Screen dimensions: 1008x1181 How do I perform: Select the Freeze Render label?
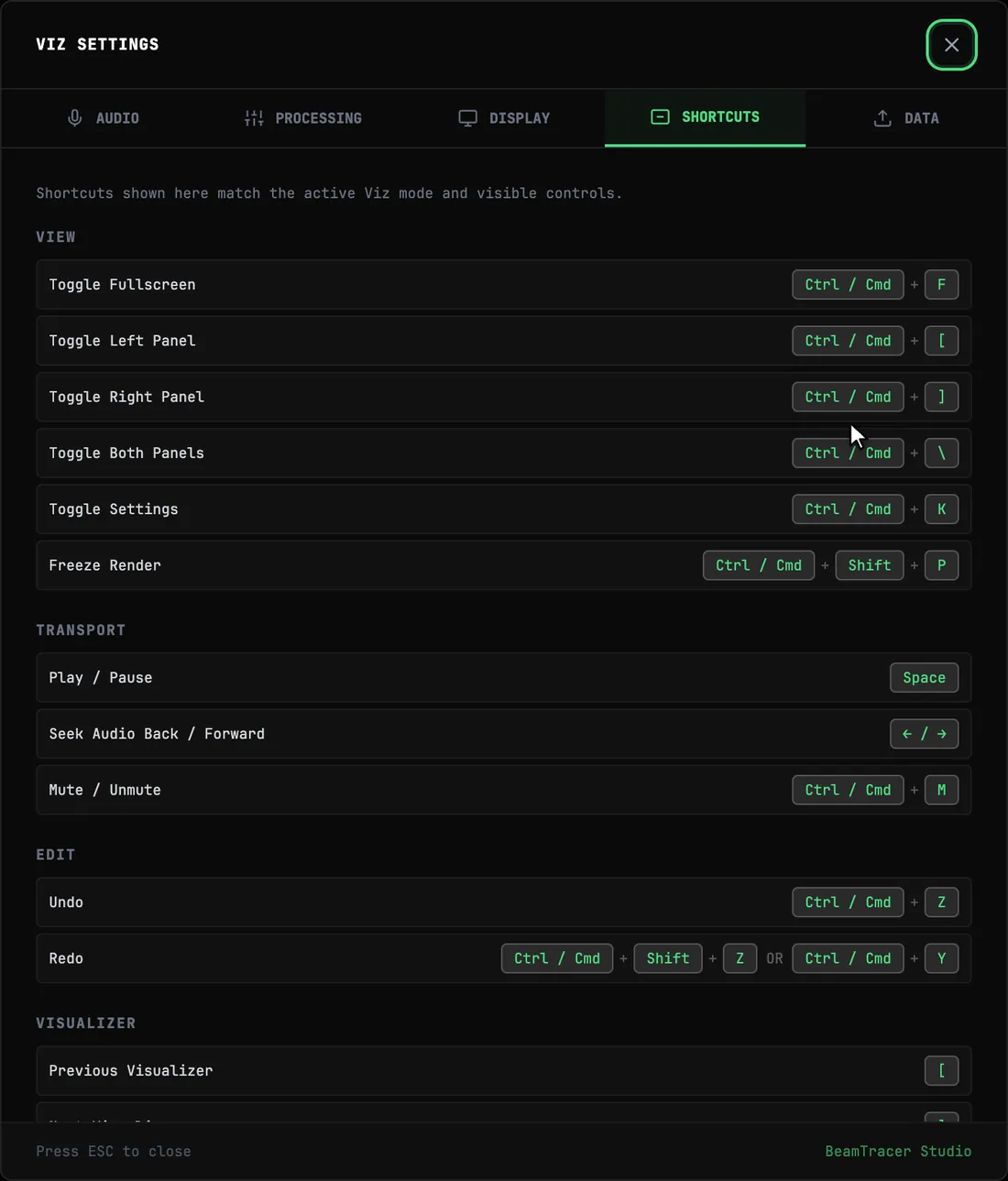(104, 565)
